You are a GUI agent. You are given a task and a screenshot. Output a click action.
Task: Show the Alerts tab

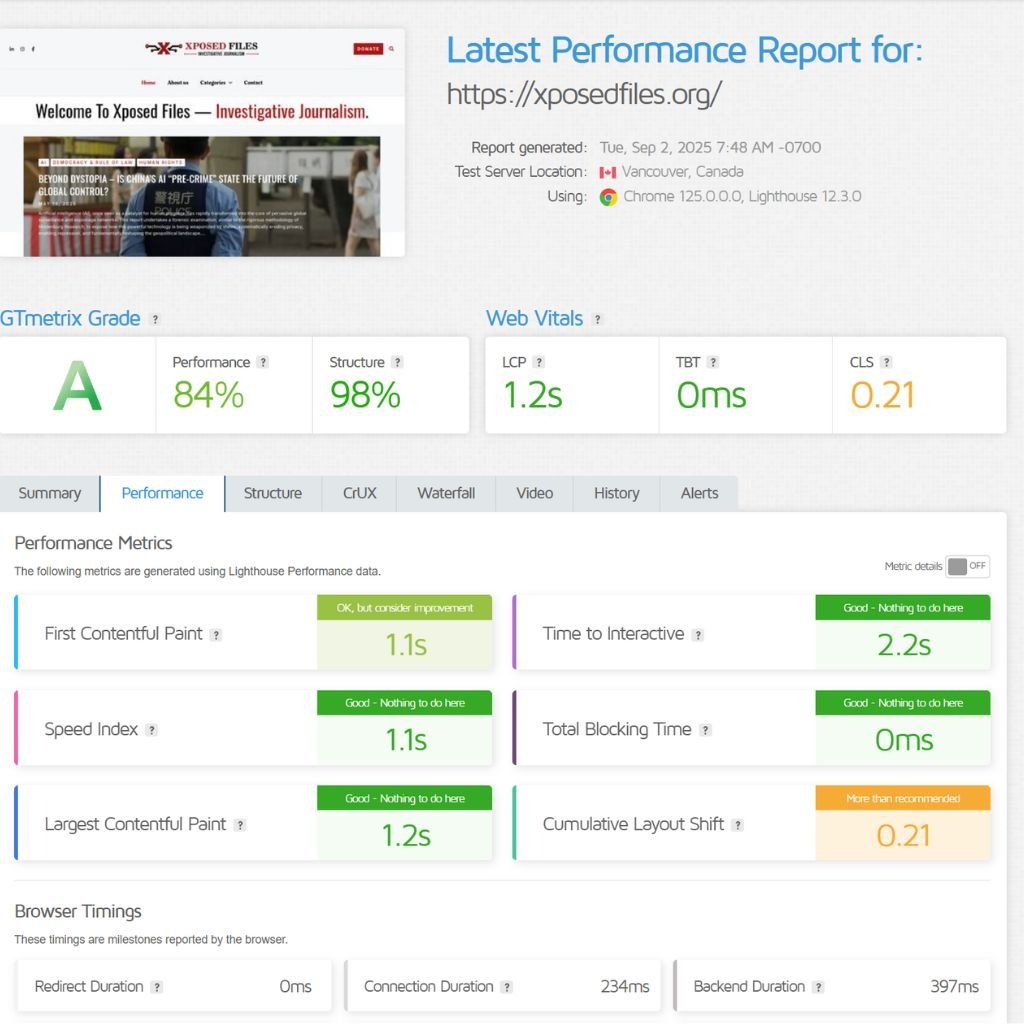[699, 493]
